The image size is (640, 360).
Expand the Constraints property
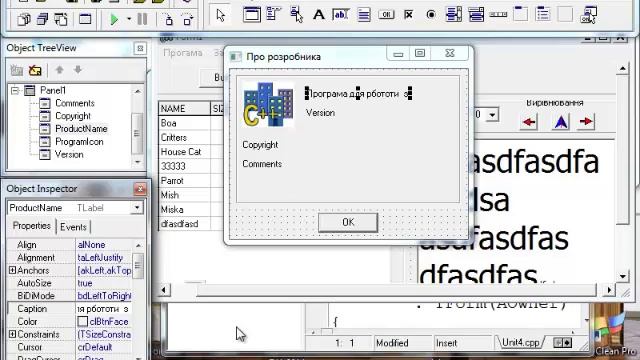[12, 334]
